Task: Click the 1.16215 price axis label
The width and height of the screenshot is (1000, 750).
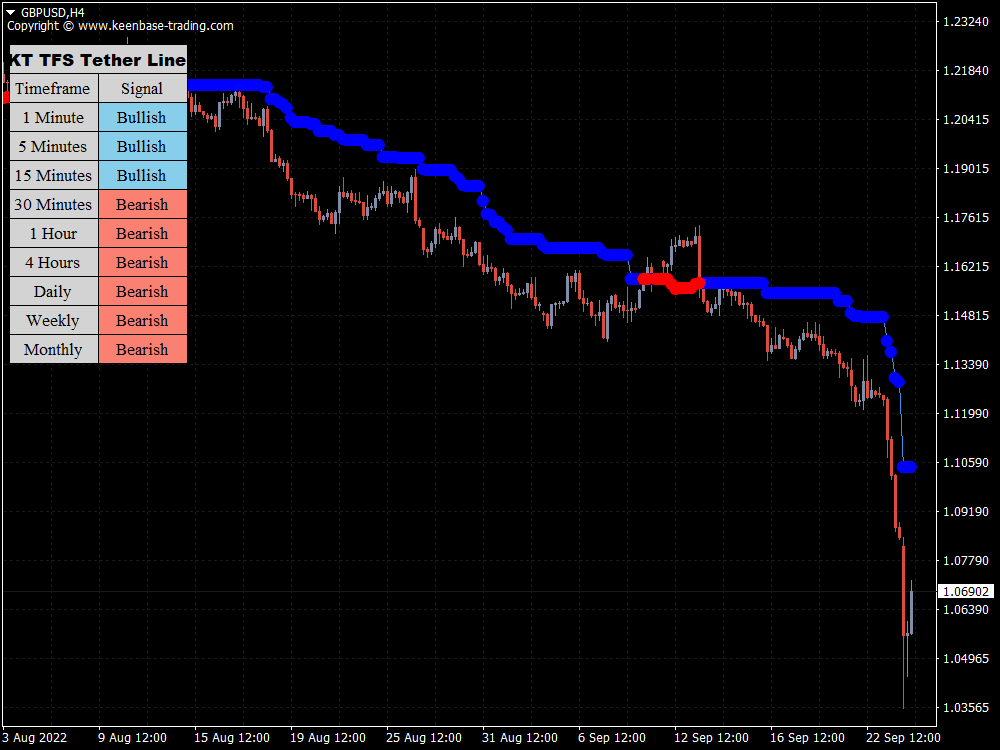Action: click(966, 267)
